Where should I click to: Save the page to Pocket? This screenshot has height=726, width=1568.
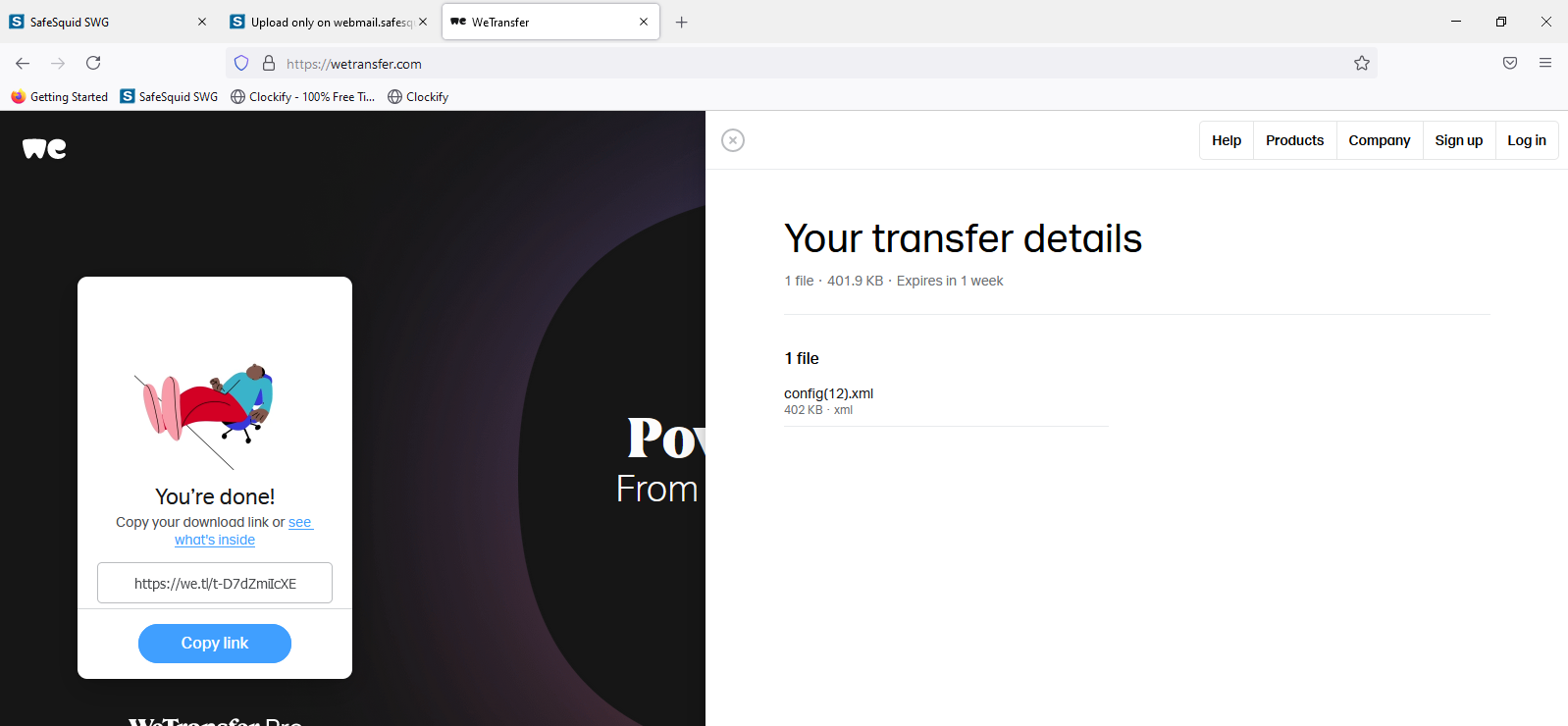click(1510, 62)
